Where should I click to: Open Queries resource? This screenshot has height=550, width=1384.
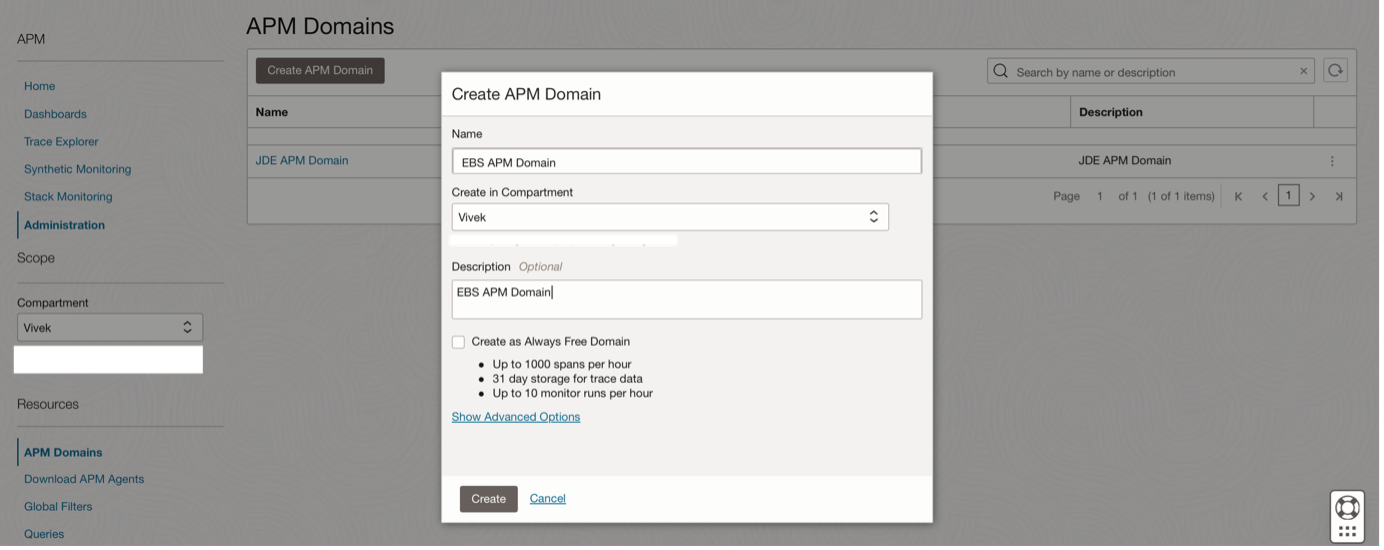45,535
